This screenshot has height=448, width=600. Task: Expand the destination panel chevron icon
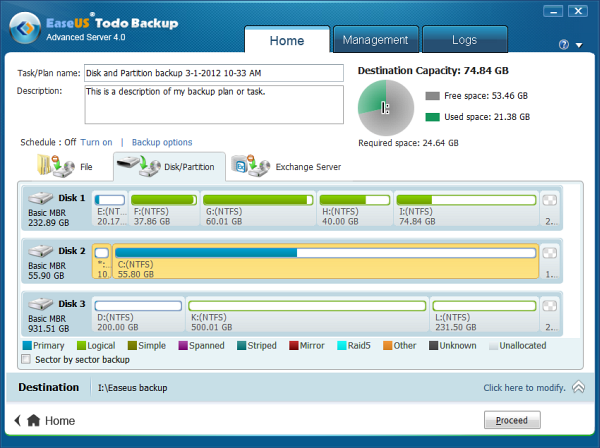578,387
